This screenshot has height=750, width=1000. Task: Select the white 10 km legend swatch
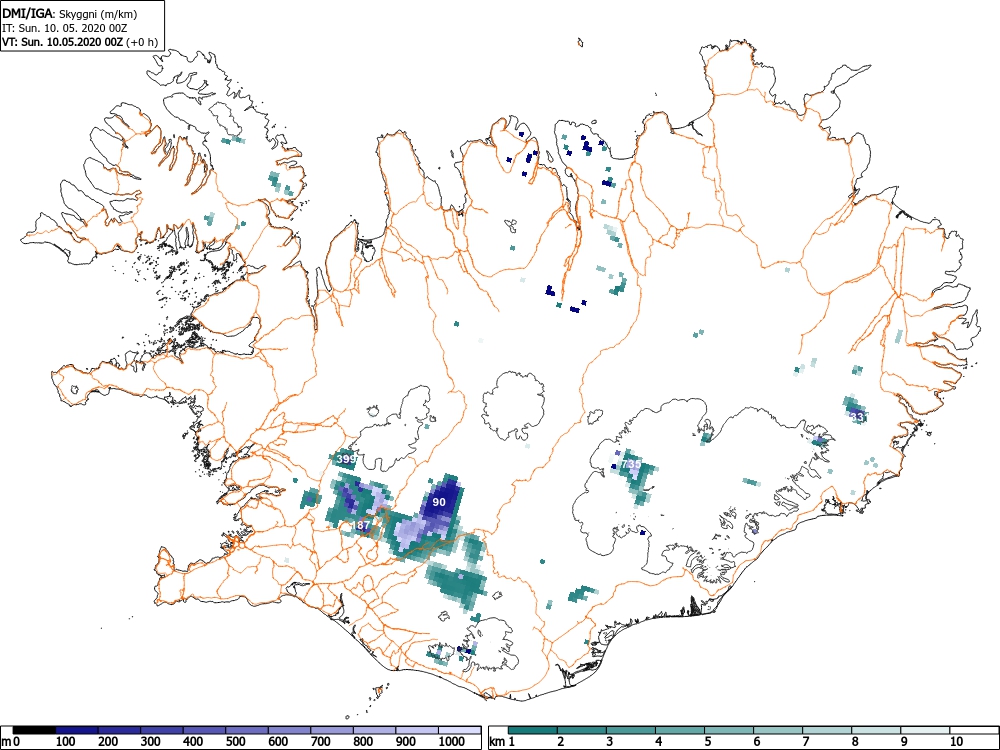tap(974, 730)
